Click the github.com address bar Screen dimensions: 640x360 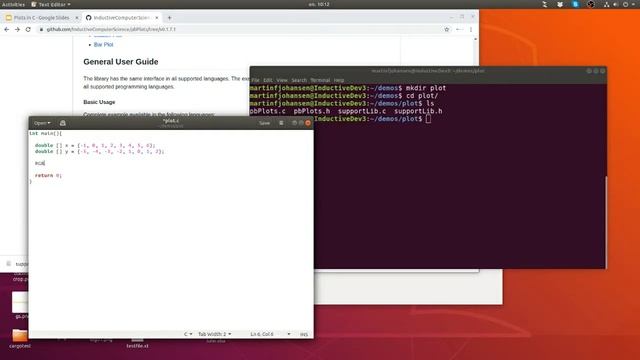[241, 29]
